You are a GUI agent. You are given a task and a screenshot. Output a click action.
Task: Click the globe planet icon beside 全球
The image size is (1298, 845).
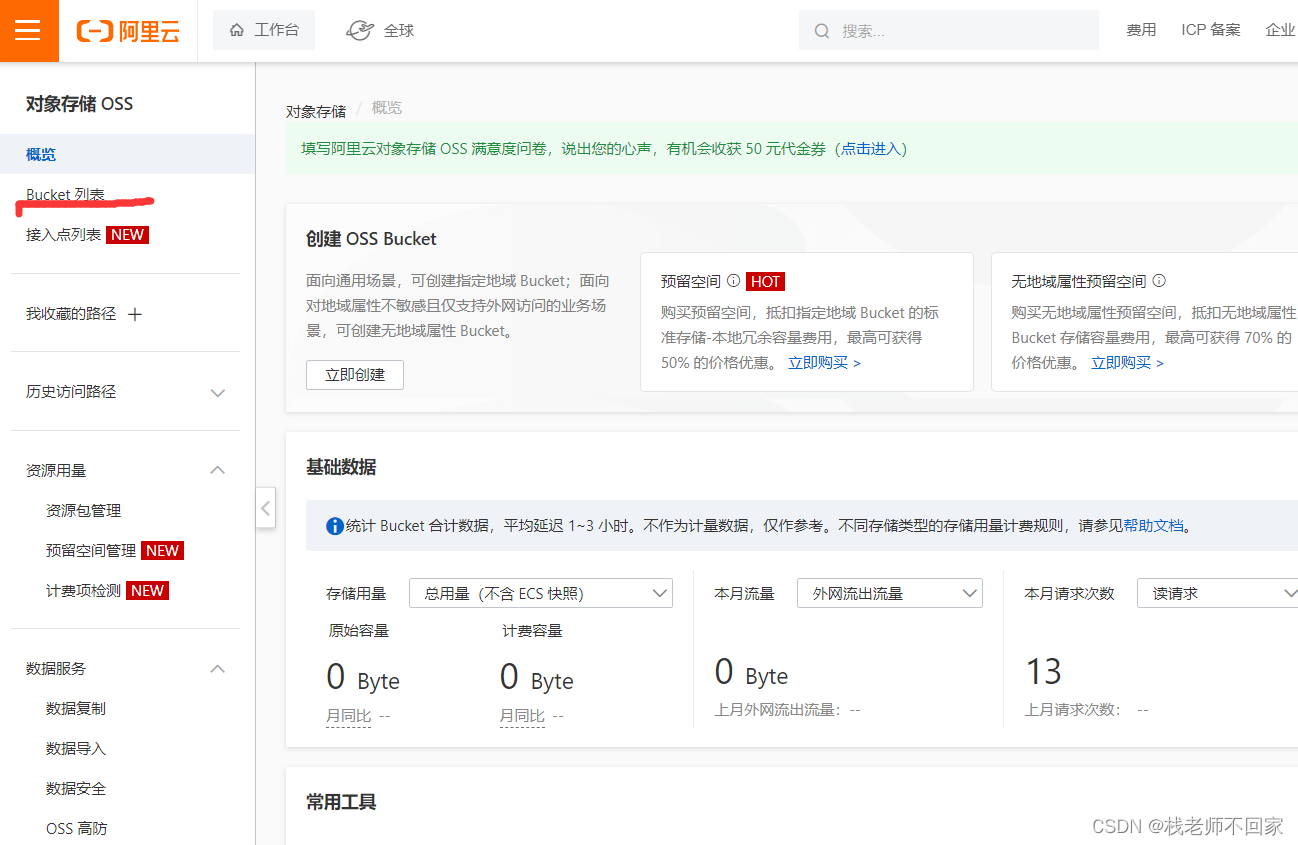(x=360, y=31)
